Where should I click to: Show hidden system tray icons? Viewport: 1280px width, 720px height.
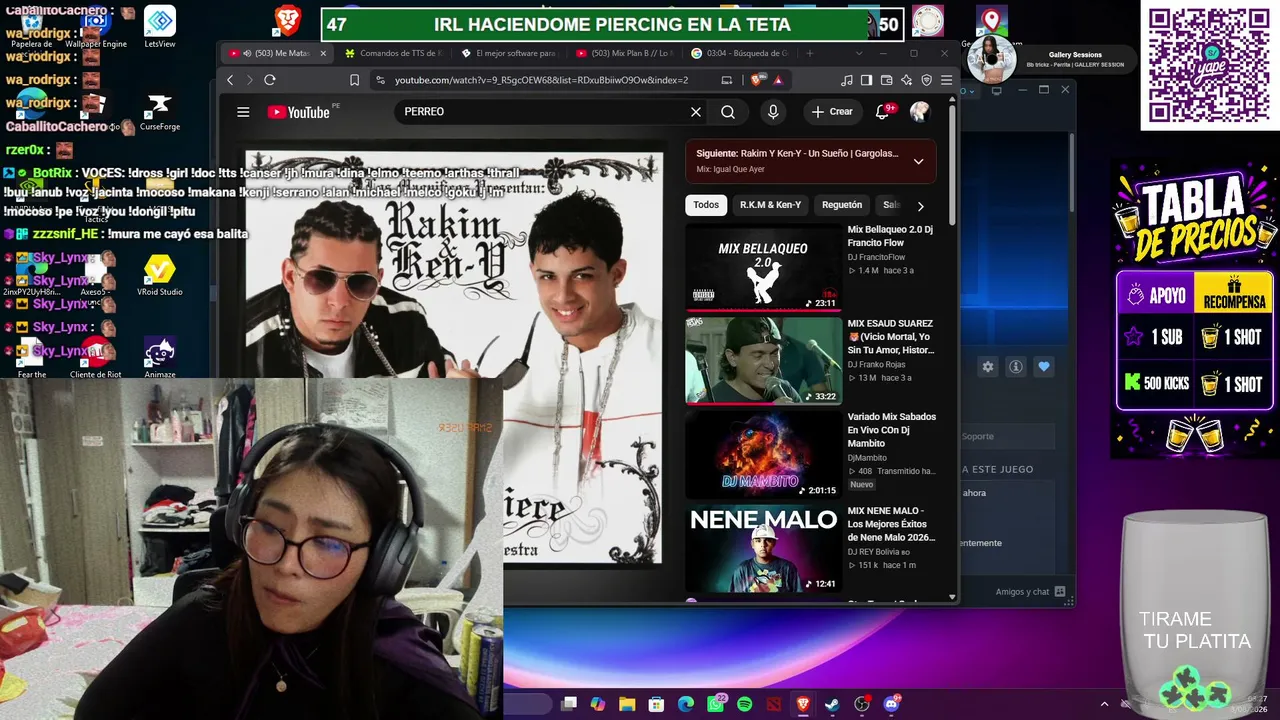[1104, 704]
